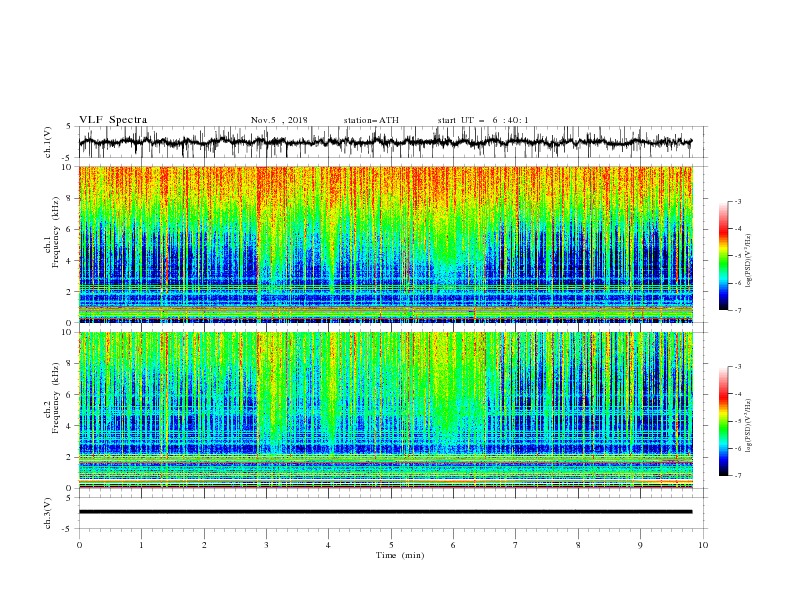
Task: Click time axis tick label "9"
Action: pyautogui.click(x=640, y=545)
